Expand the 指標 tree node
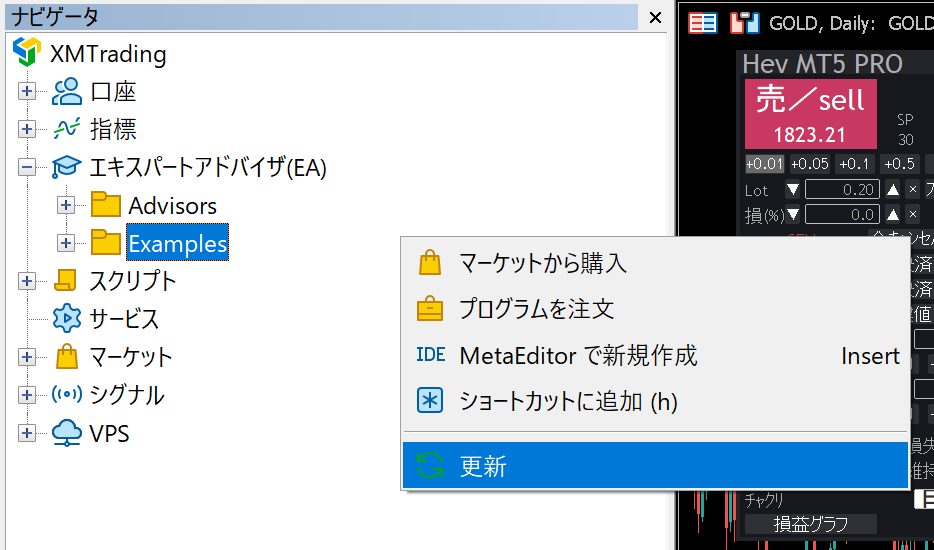934x550 pixels. pos(27,129)
